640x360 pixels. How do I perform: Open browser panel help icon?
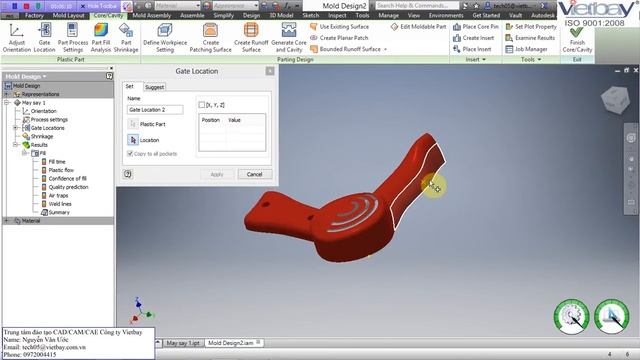[x=109, y=76]
